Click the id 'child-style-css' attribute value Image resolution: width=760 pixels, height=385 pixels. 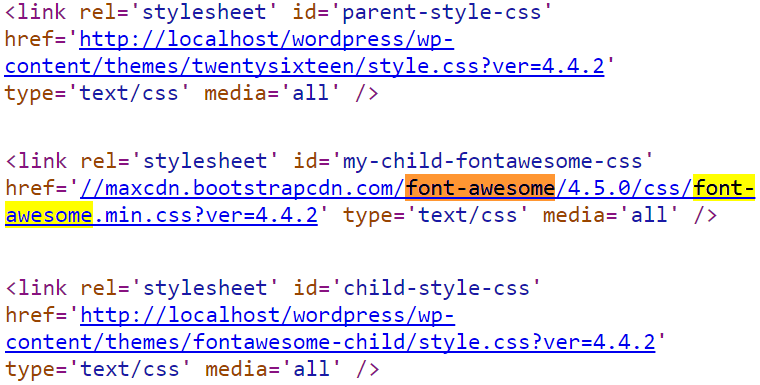coord(437,288)
